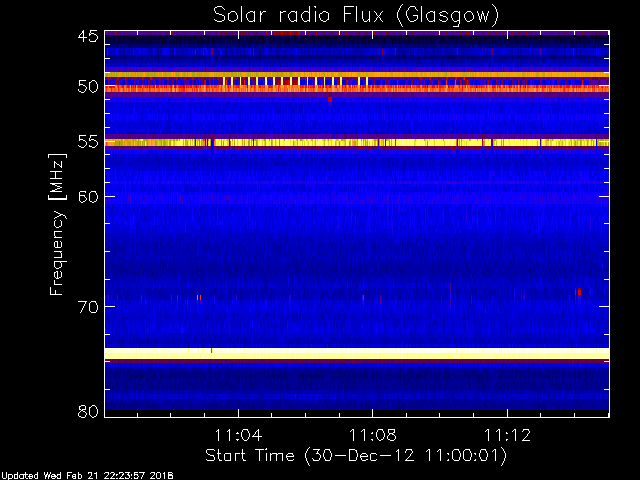
Task: Click the small red spot just below the 50 MHz band
Action: click(x=330, y=99)
